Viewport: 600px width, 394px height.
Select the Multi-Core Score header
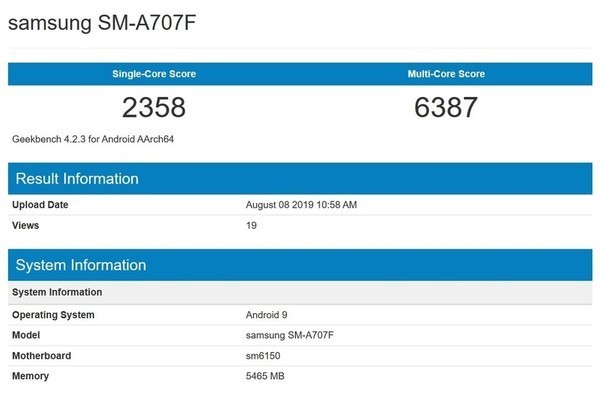pyautogui.click(x=446, y=74)
